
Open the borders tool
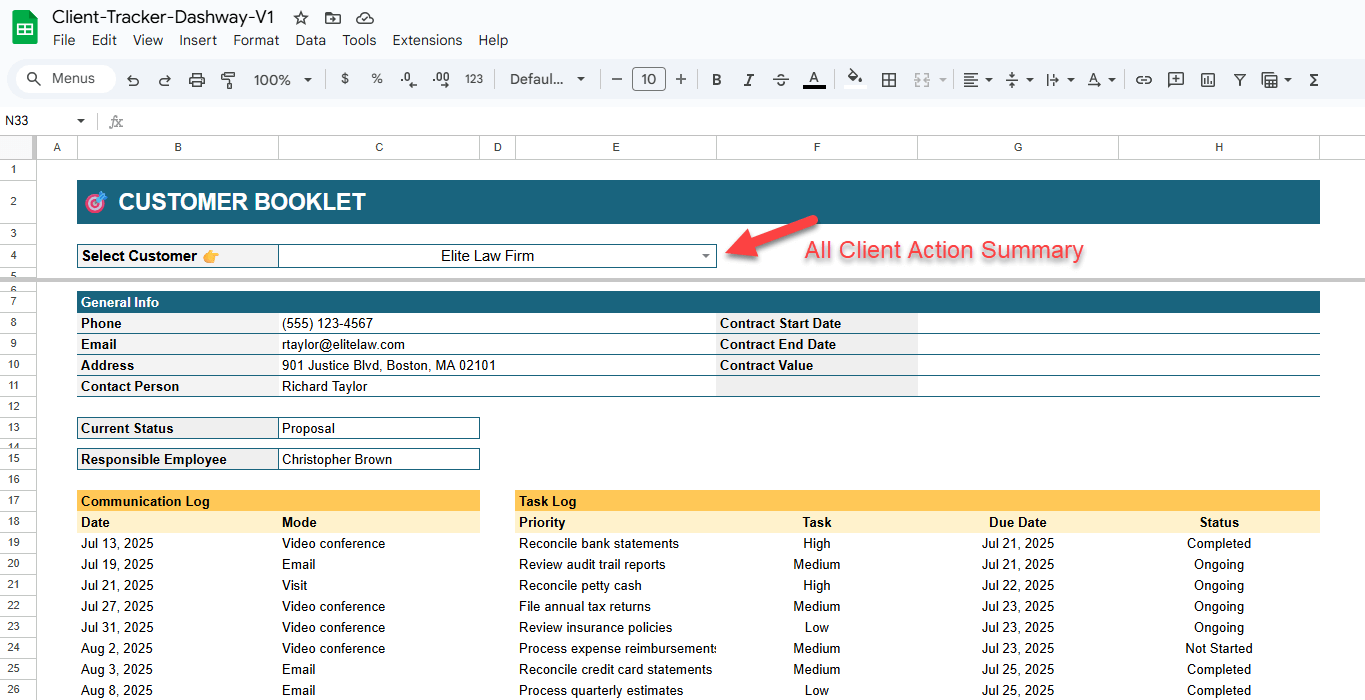(x=889, y=79)
